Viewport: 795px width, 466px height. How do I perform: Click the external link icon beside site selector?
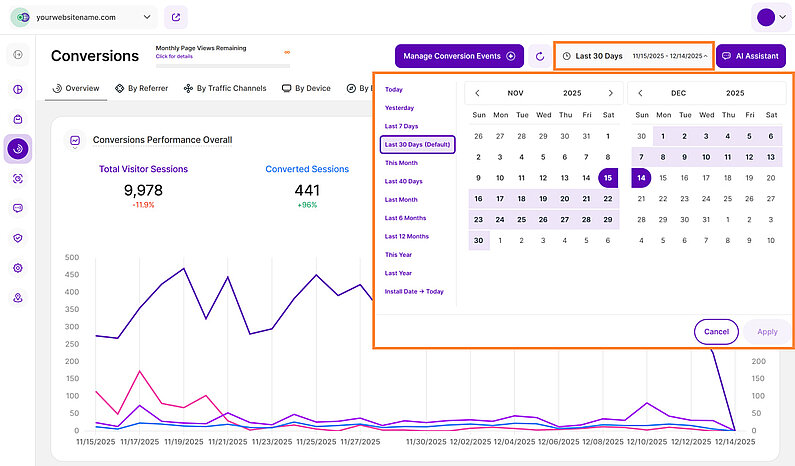point(176,17)
